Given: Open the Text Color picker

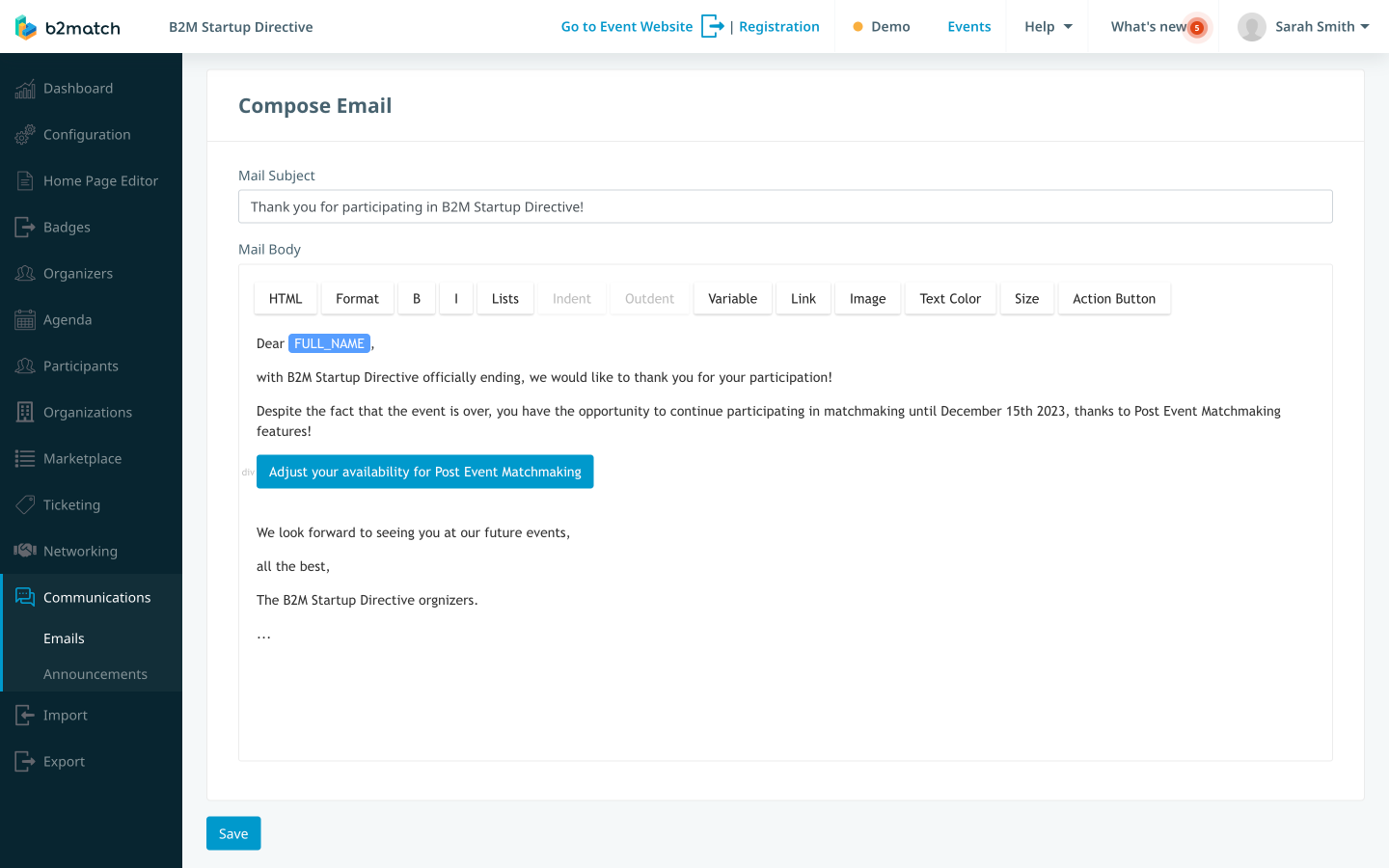Looking at the screenshot, I should [x=950, y=299].
